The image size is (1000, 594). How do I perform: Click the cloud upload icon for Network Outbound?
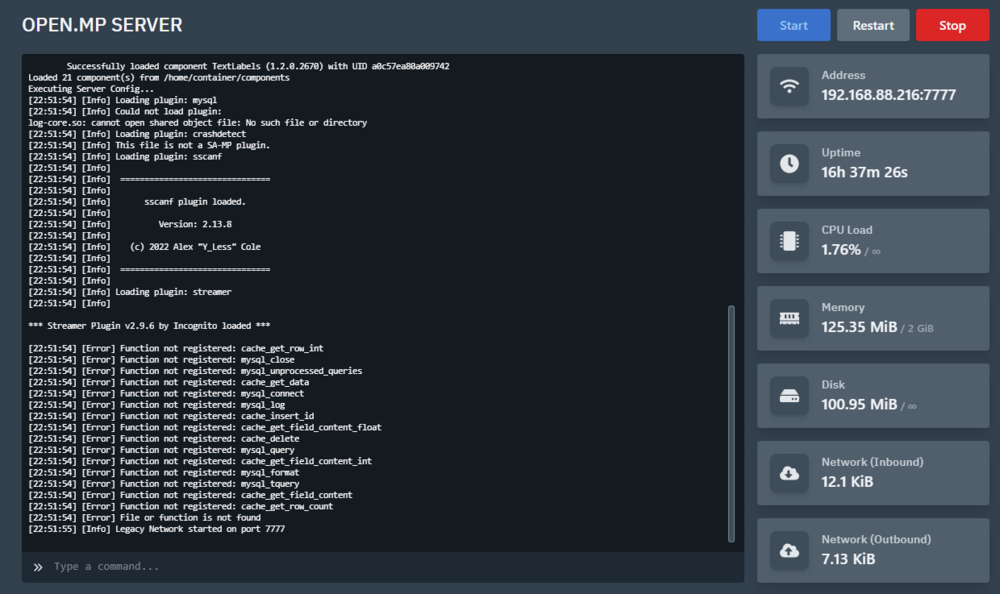point(790,550)
